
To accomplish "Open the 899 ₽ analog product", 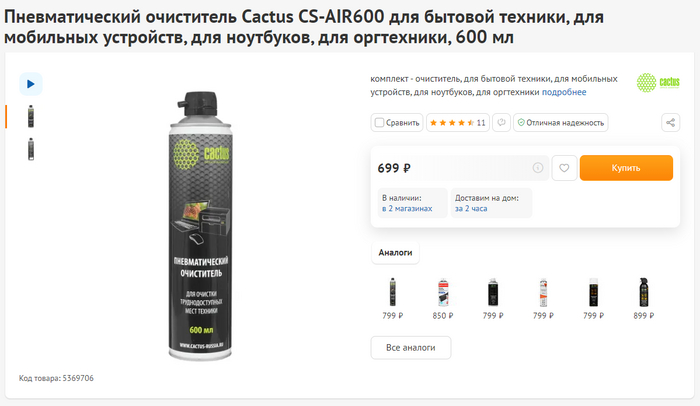I will pyautogui.click(x=644, y=299).
